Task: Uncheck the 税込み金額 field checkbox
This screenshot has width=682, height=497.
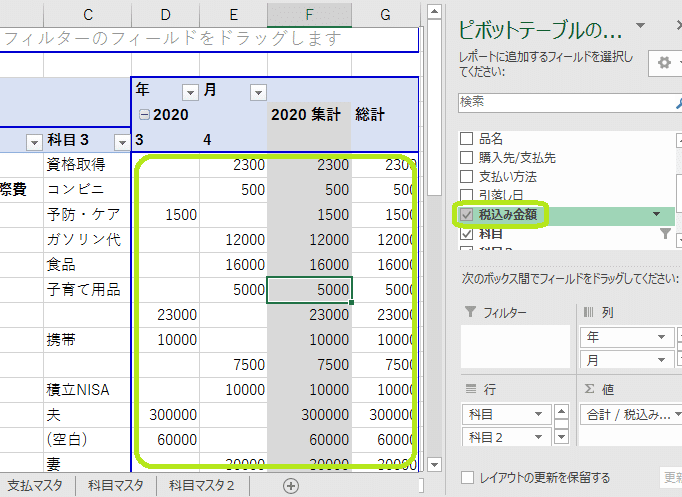Action: coord(466,214)
